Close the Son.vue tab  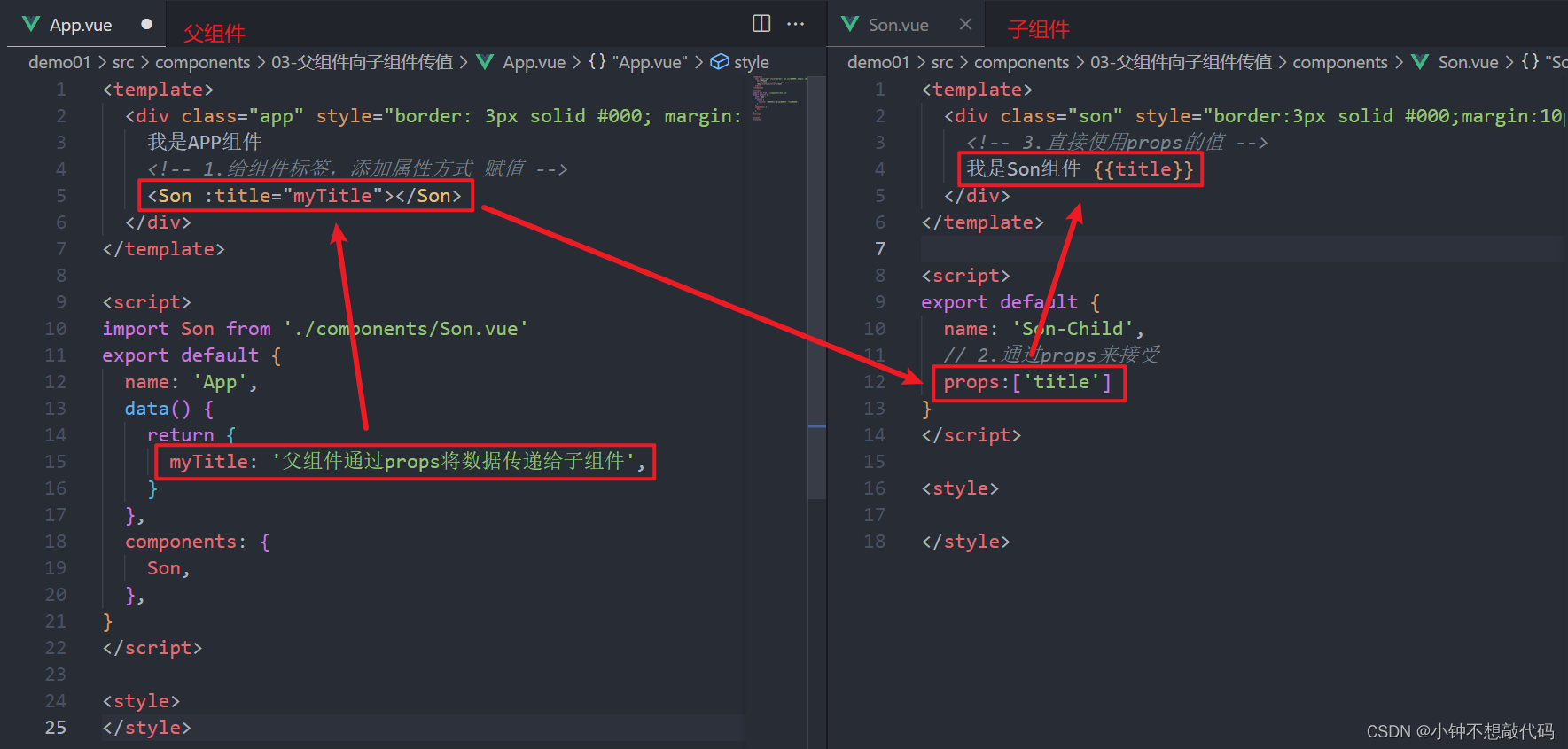tap(965, 24)
